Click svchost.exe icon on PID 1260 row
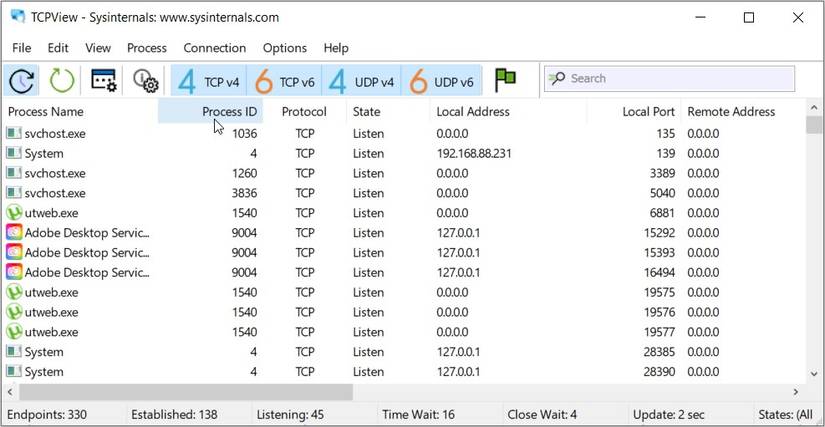The image size is (825, 427). tap(14, 173)
